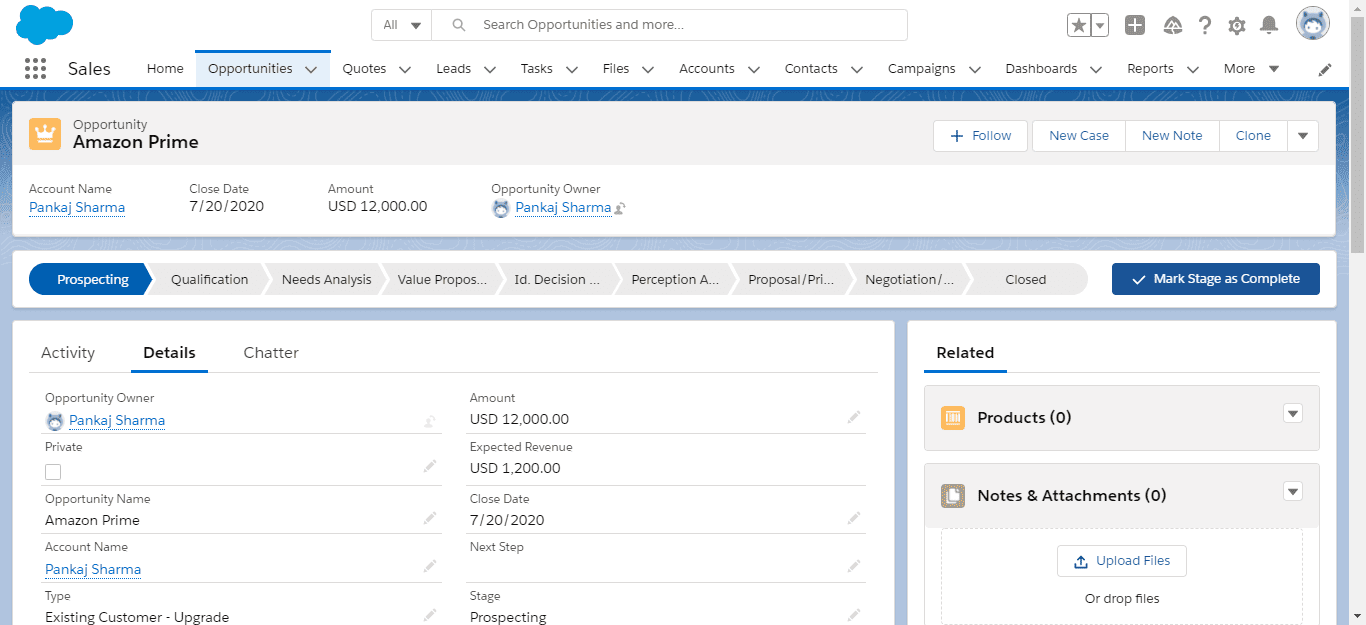The width and height of the screenshot is (1366, 625).
Task: Switch to the Chatter tab
Action: pyautogui.click(x=271, y=353)
